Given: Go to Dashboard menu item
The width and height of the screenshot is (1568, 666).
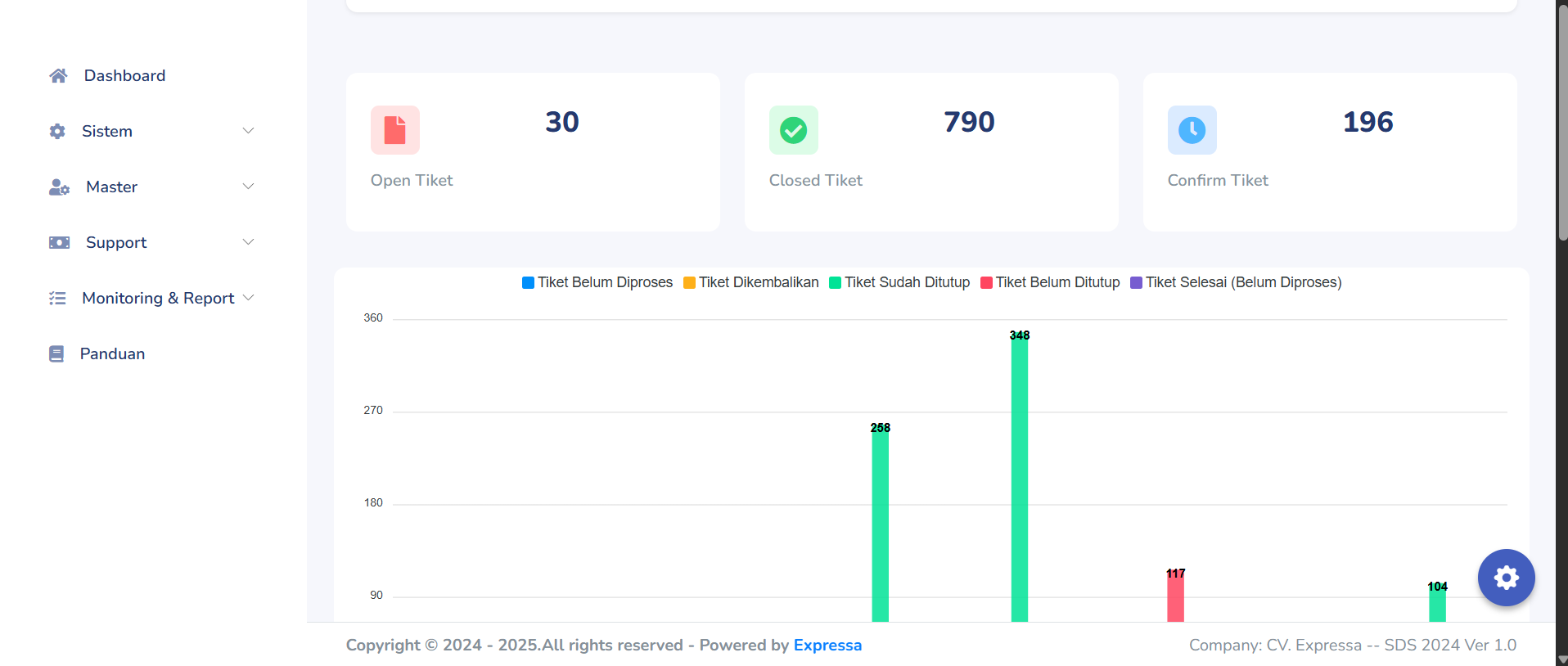Looking at the screenshot, I should tap(124, 76).
